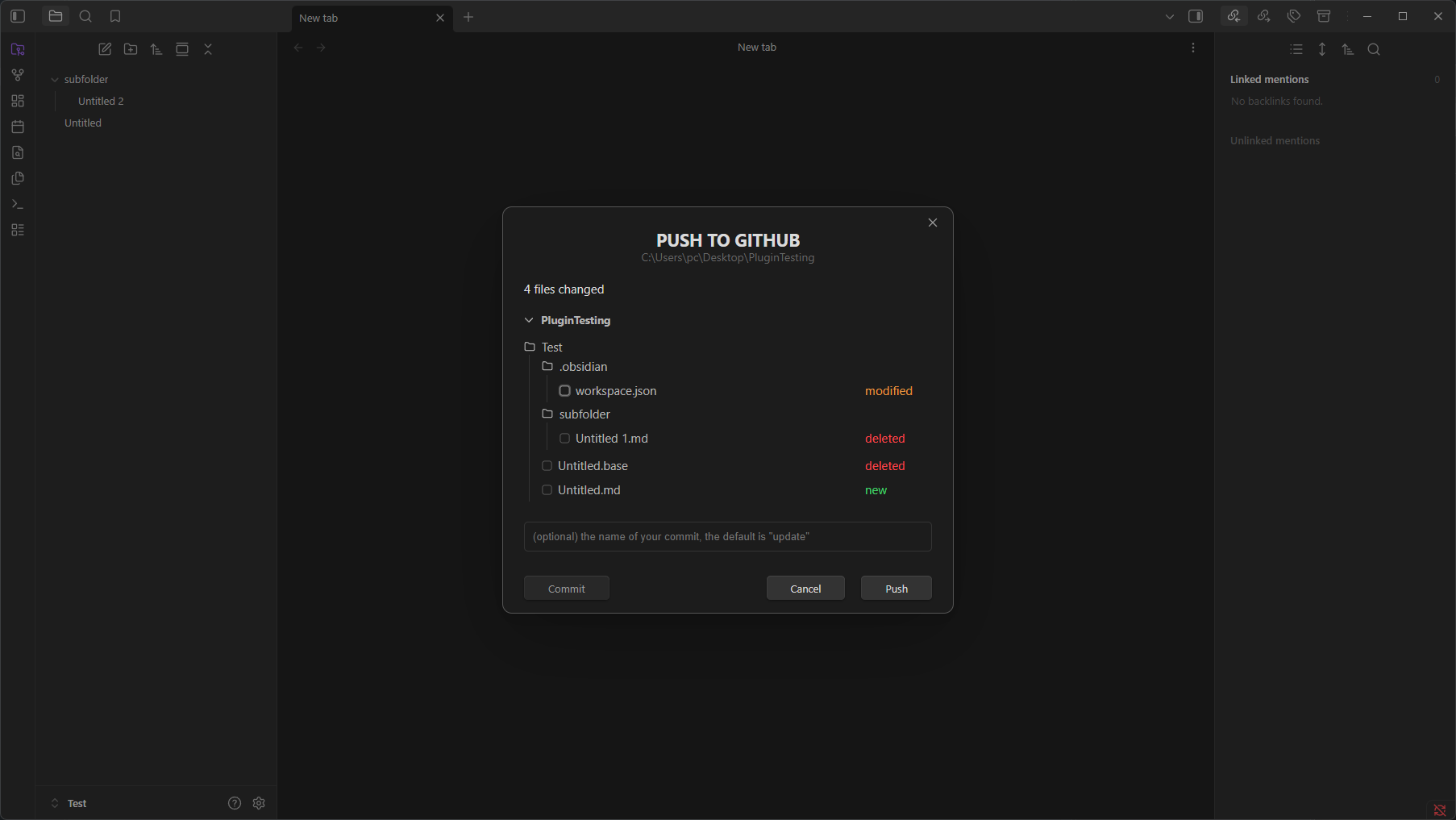Show search filter in backlinks pane

(x=1374, y=49)
